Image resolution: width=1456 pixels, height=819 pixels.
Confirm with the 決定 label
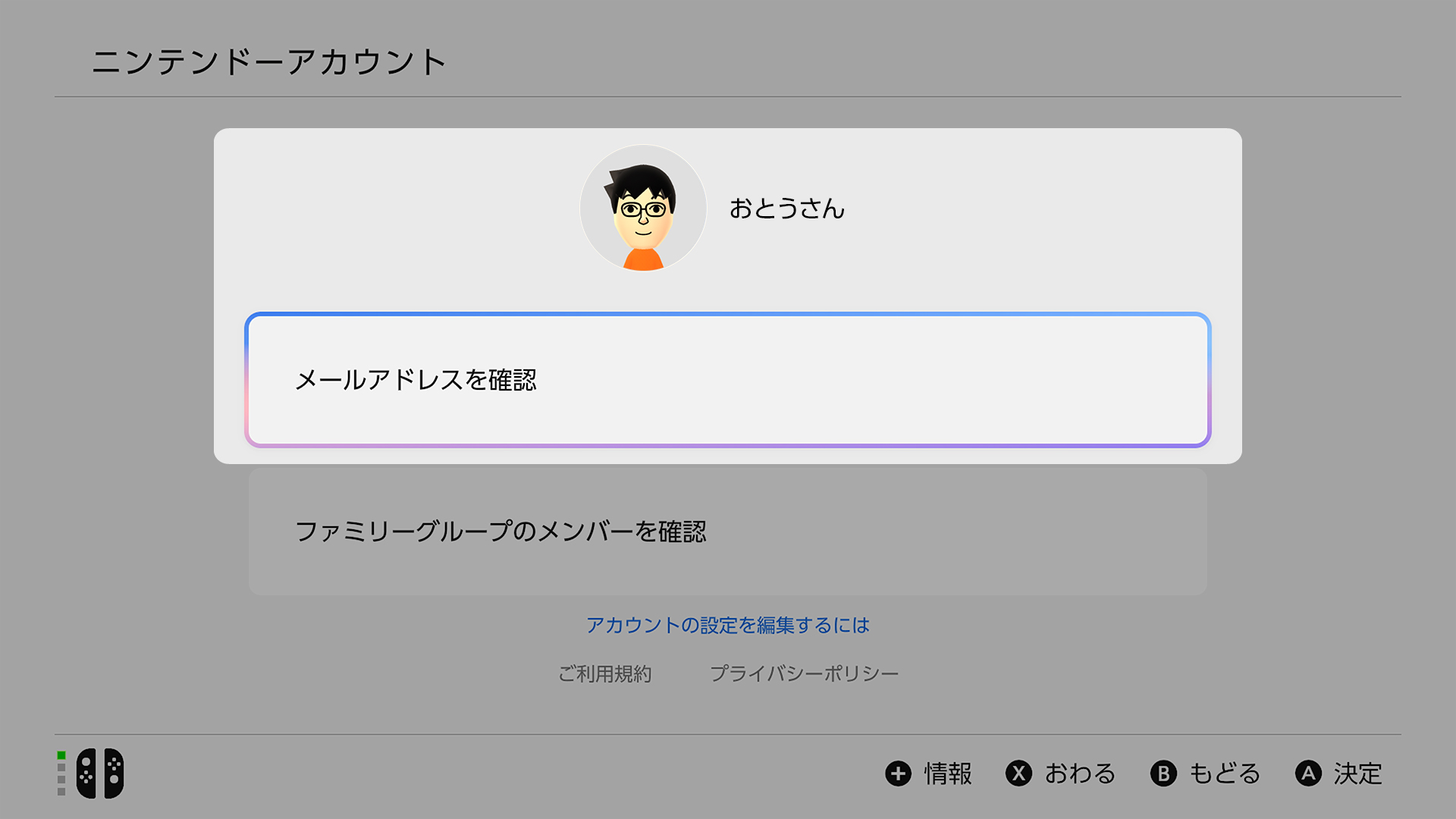tap(1358, 773)
